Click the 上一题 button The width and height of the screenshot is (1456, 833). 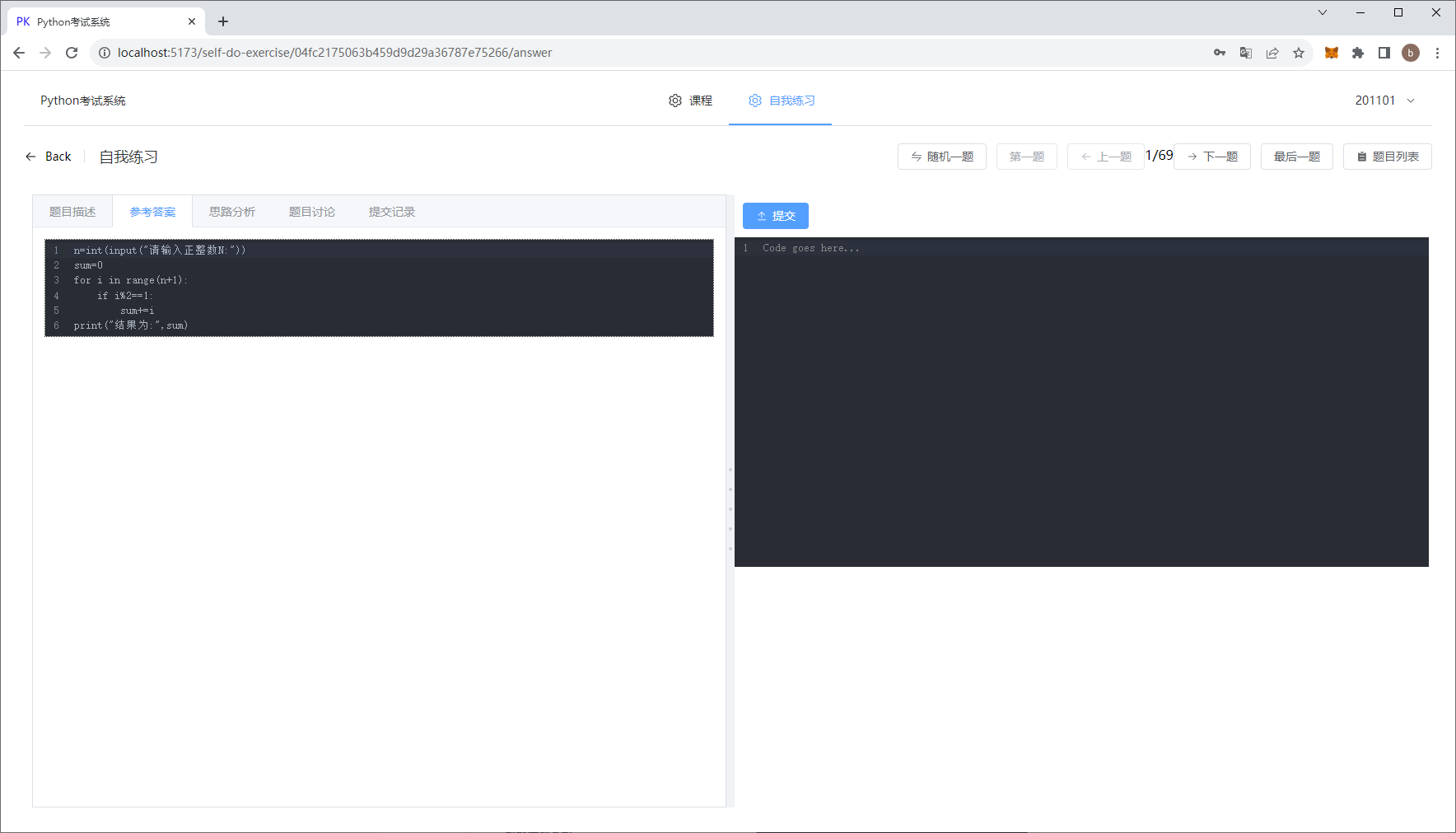1106,157
